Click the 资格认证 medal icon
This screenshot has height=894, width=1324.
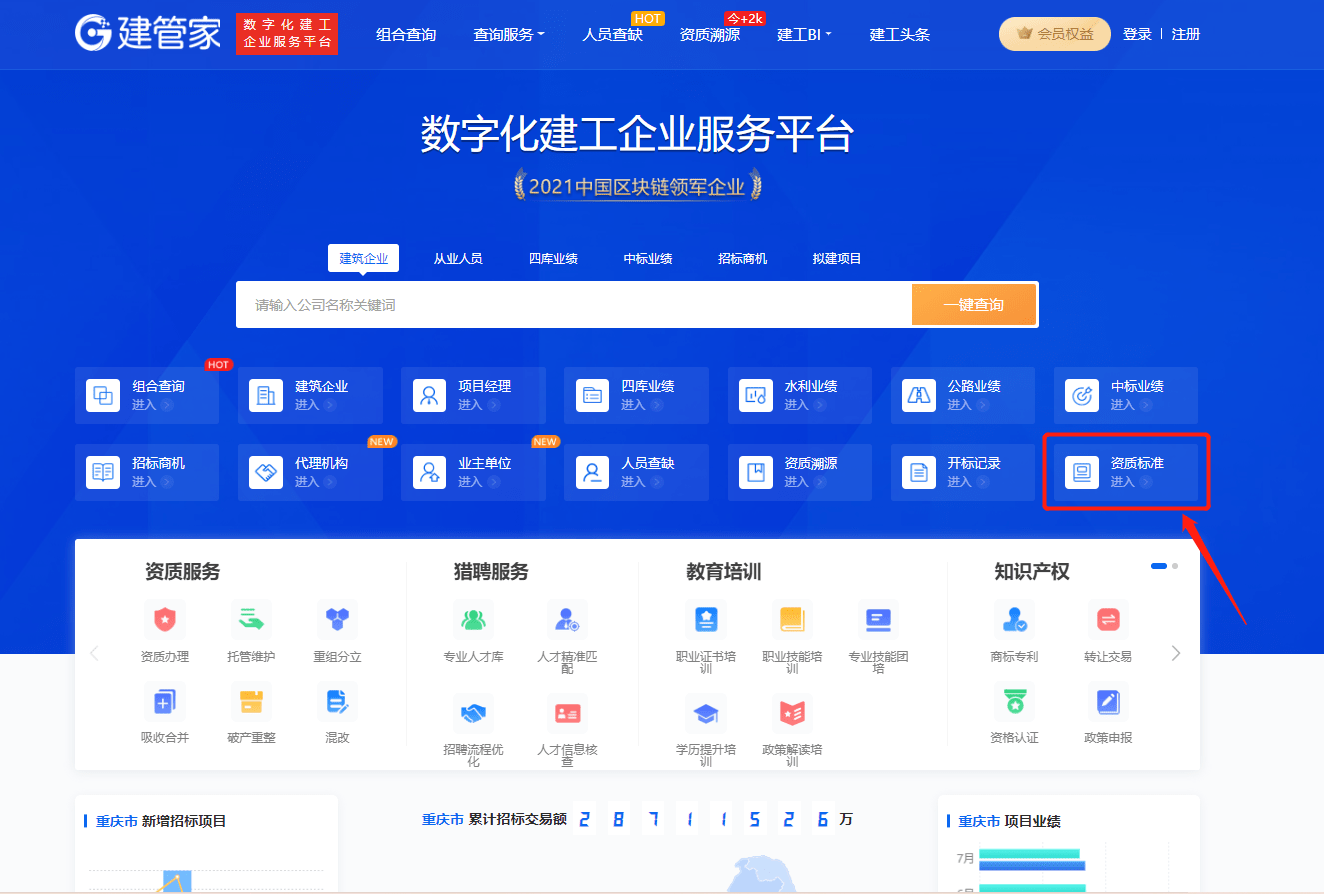[x=1014, y=702]
